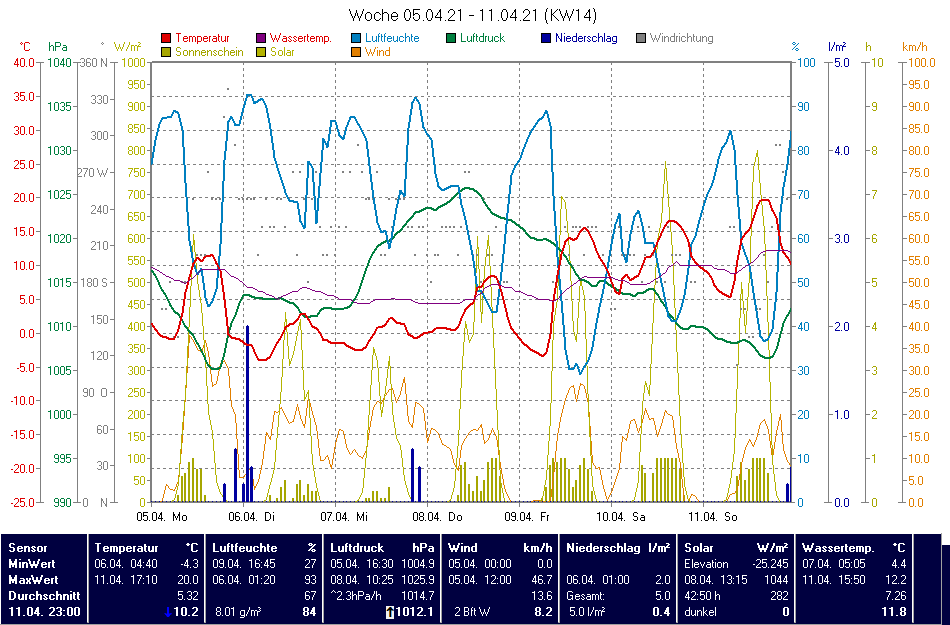Click the minimum temperature value -4.3
Viewport: 950px width, 625px height.
pyautogui.click(x=188, y=564)
